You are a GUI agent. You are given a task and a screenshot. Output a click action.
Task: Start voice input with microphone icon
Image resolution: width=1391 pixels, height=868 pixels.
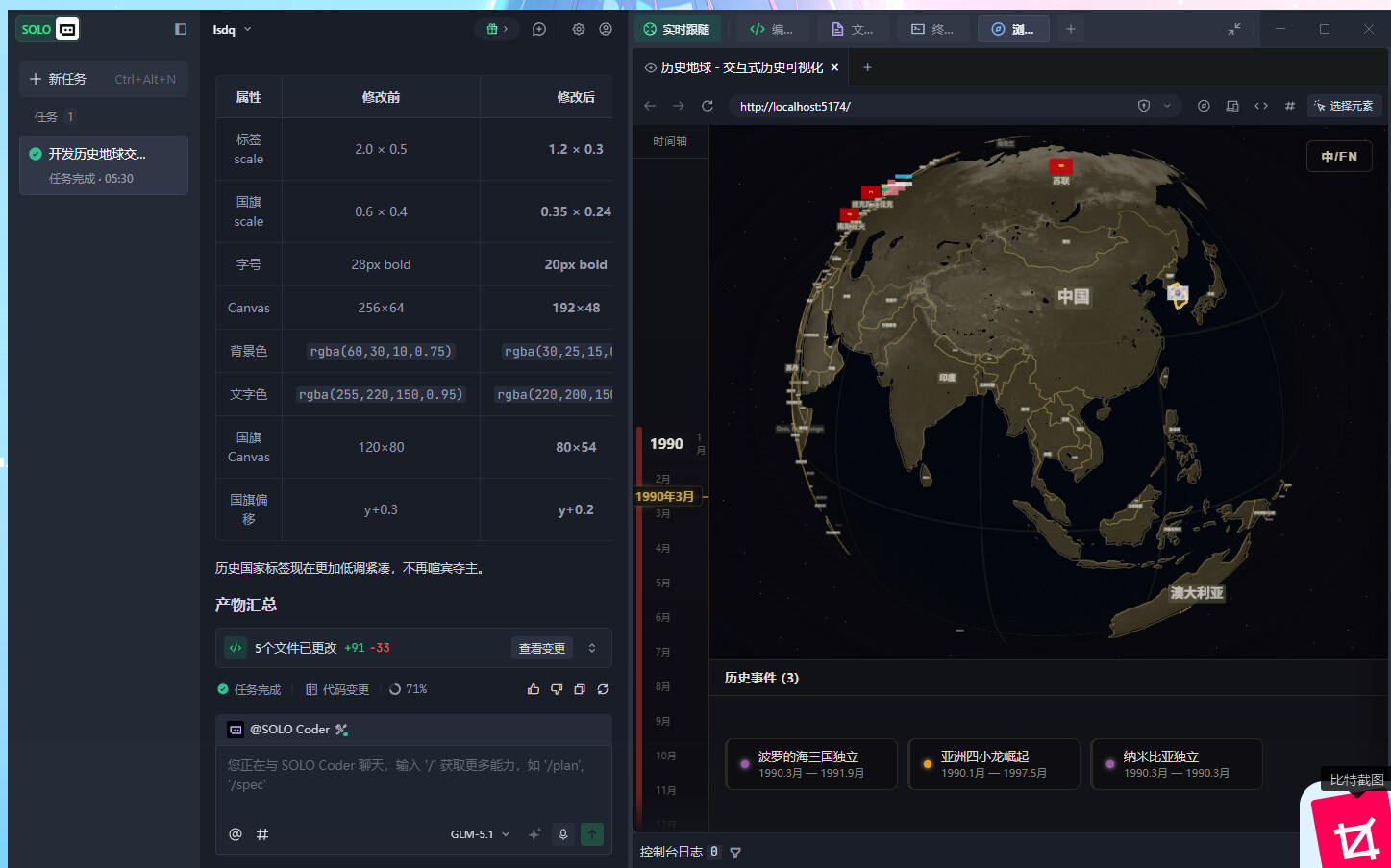click(x=563, y=834)
